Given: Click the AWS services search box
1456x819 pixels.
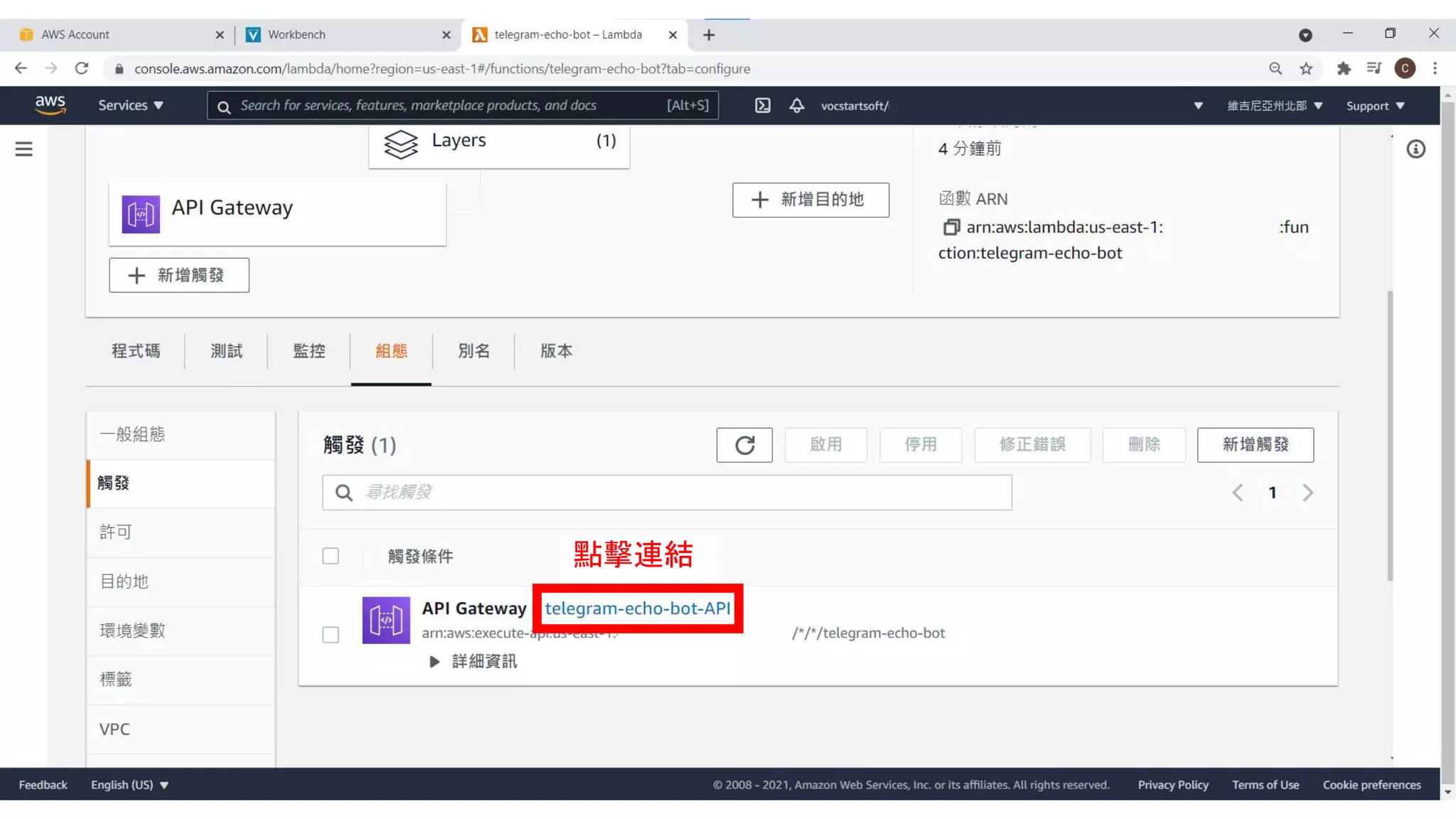Looking at the screenshot, I should pyautogui.click(x=462, y=105).
